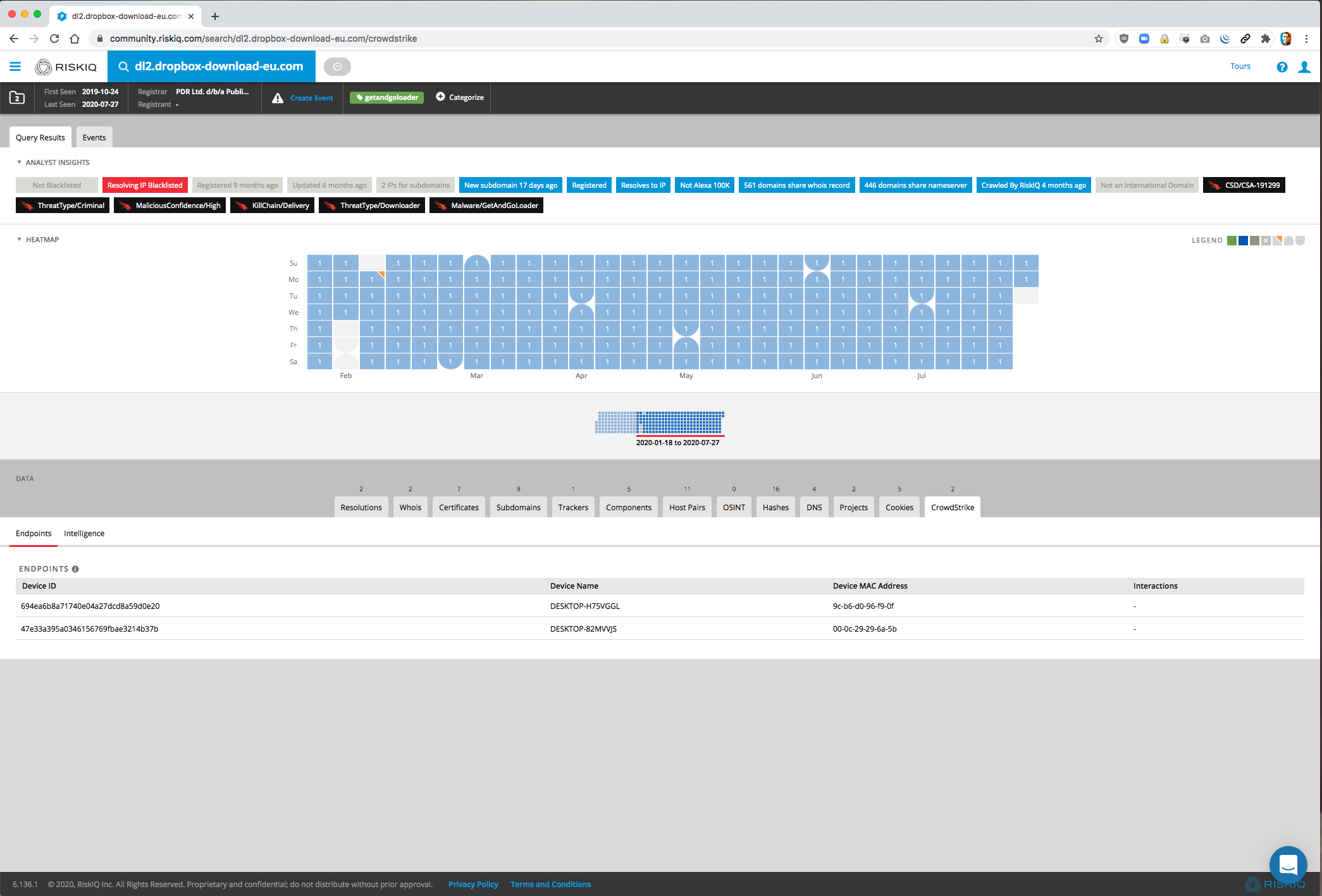
Task: Open the Host Pairs data tab
Action: tap(688, 507)
